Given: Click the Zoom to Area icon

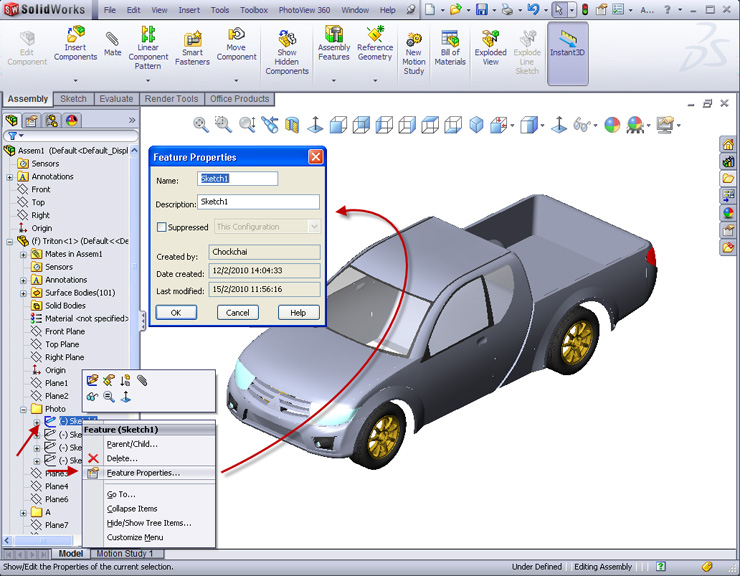Looking at the screenshot, I should point(223,125).
